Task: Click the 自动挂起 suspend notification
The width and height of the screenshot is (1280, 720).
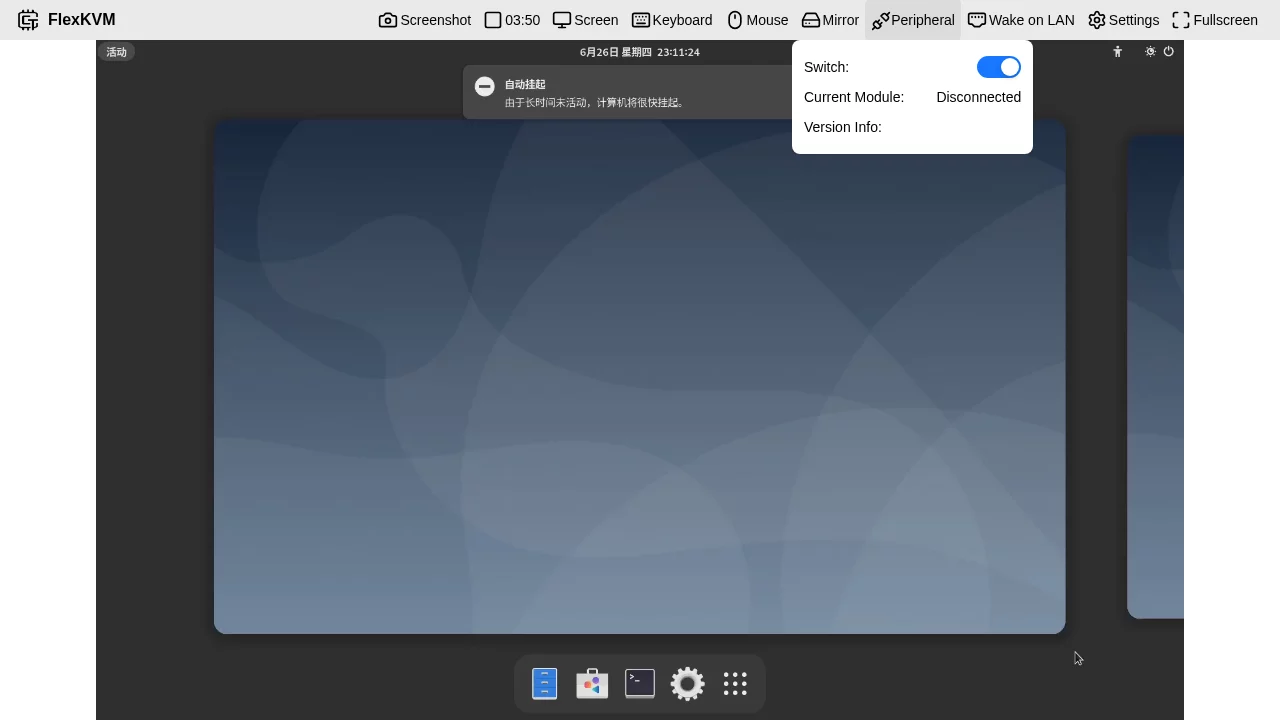Action: coord(628,92)
